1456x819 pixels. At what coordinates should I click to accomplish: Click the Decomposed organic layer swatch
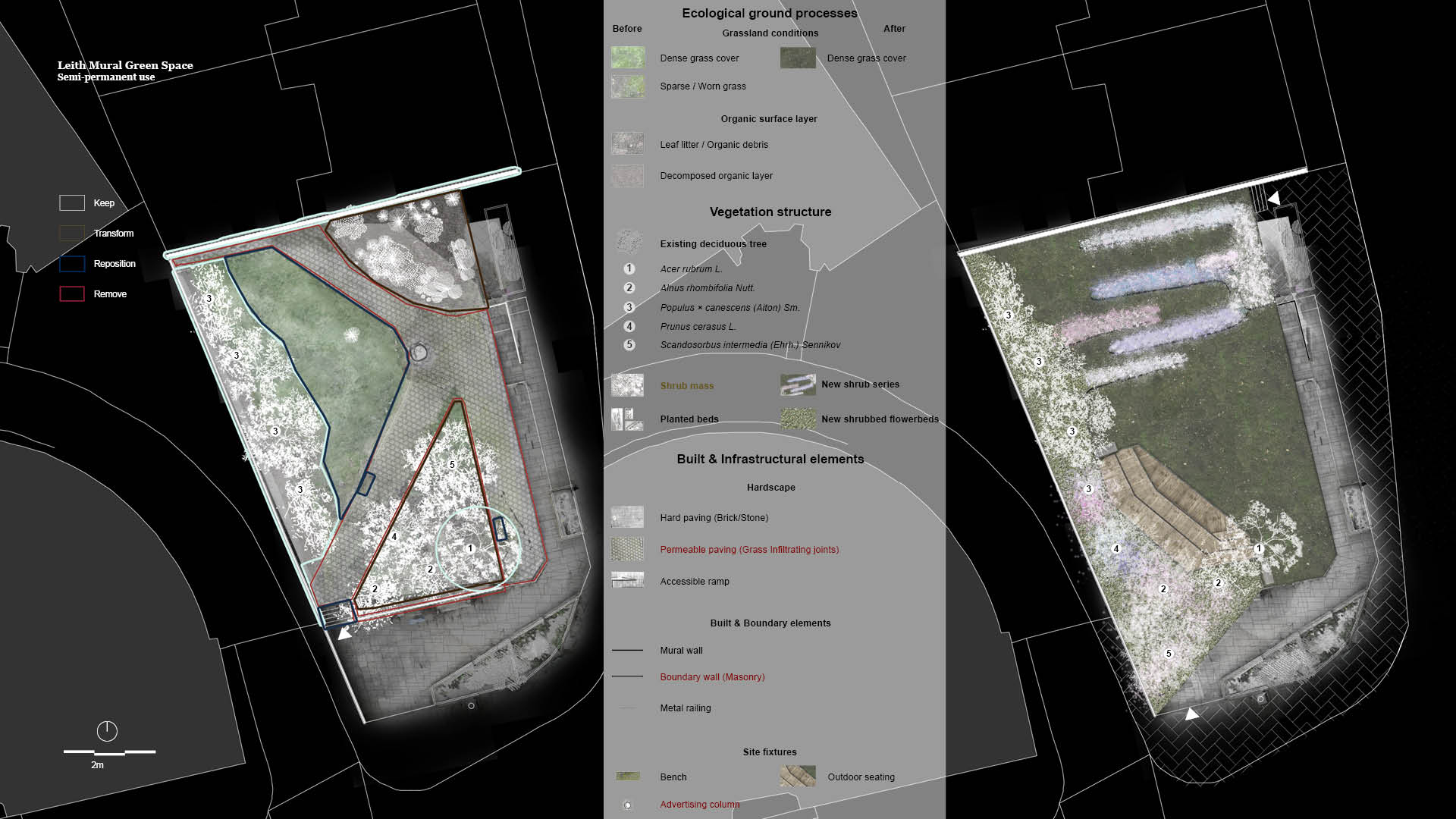coord(628,176)
